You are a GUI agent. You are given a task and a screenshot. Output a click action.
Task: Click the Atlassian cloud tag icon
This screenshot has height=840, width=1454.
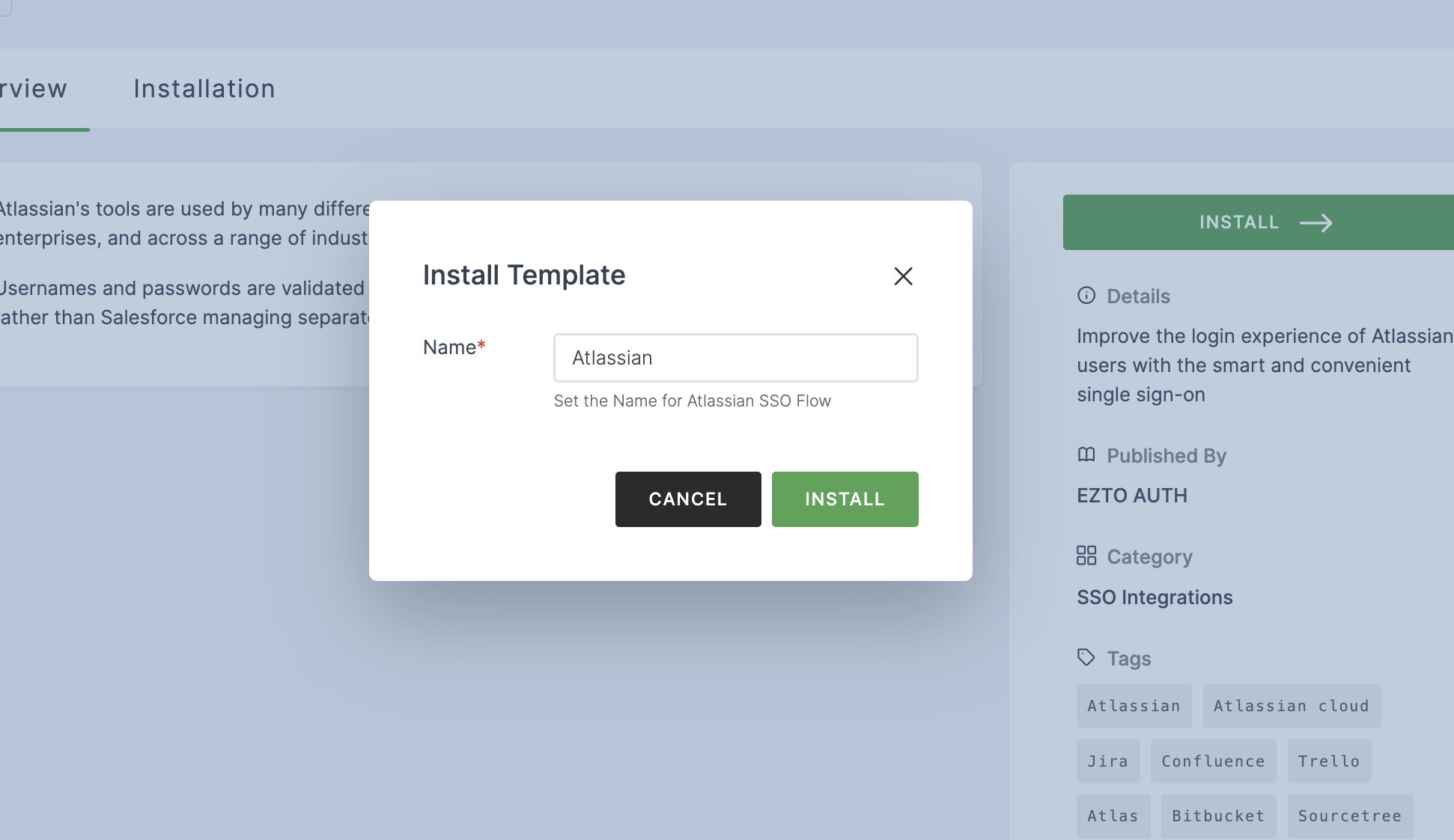(1291, 706)
